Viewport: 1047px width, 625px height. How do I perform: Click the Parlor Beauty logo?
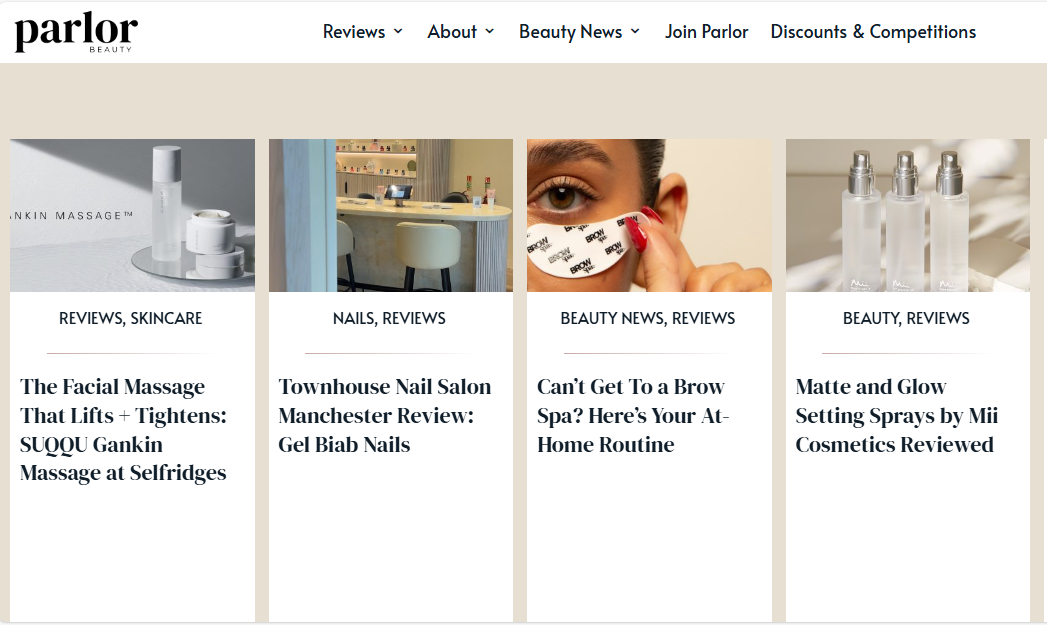click(x=76, y=32)
